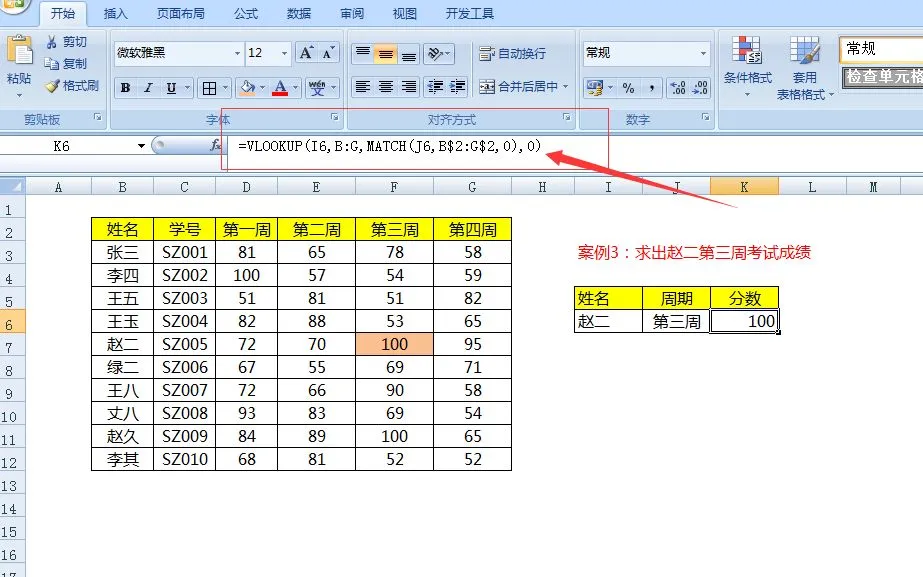The image size is (923, 577).
Task: Open text orientation options
Action: click(438, 54)
